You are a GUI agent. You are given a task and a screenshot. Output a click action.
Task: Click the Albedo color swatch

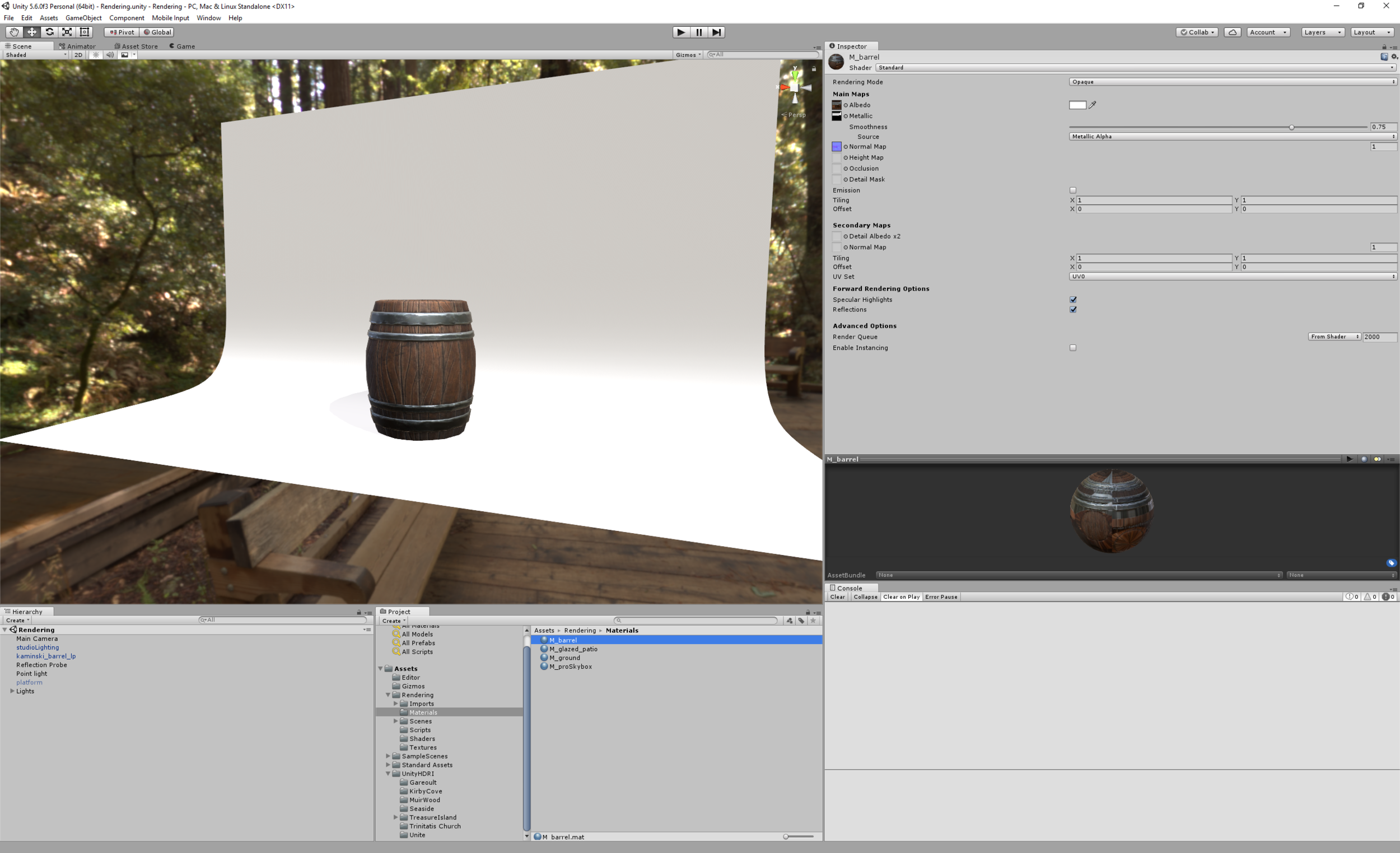[1077, 105]
